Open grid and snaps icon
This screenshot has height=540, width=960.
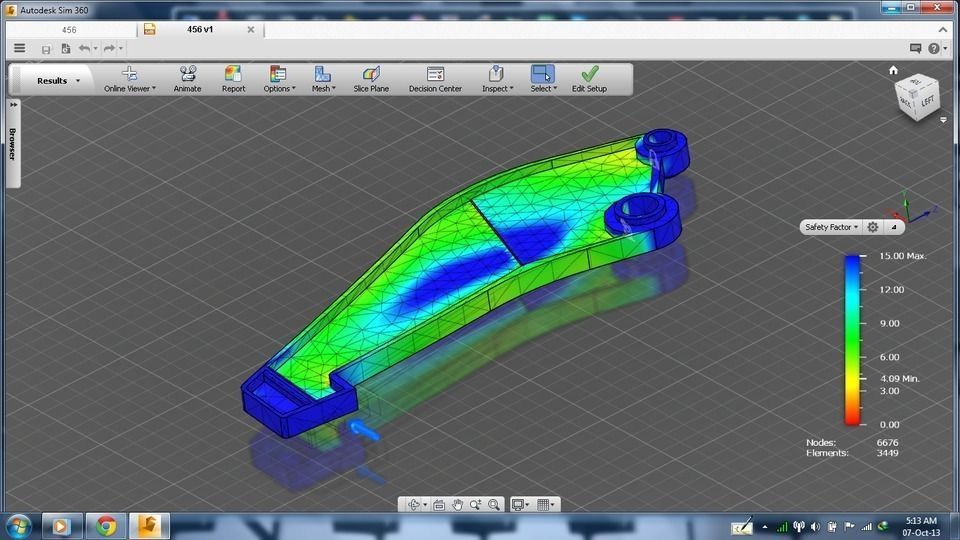coord(543,504)
